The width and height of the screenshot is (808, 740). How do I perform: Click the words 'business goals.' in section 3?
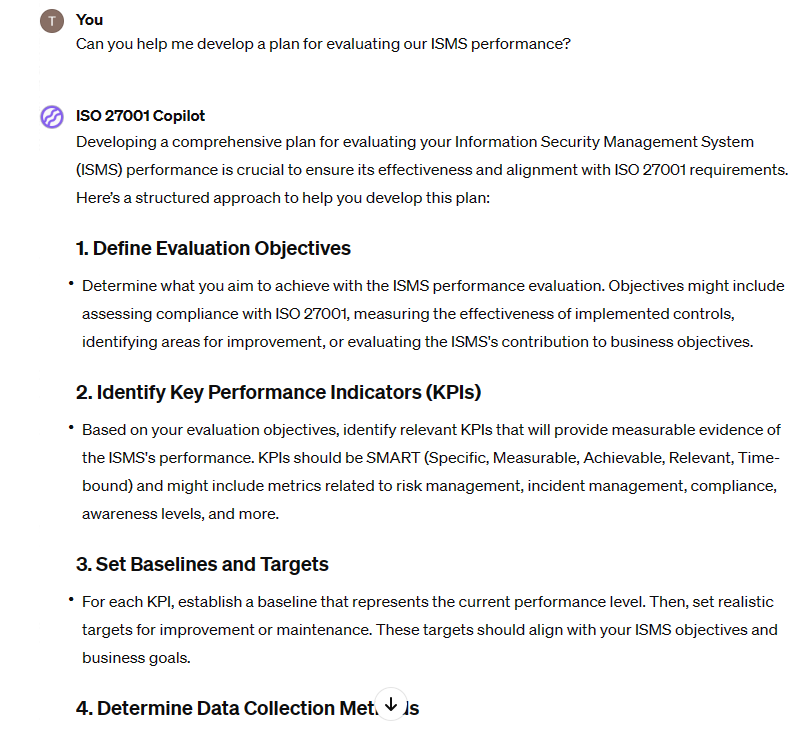point(136,658)
